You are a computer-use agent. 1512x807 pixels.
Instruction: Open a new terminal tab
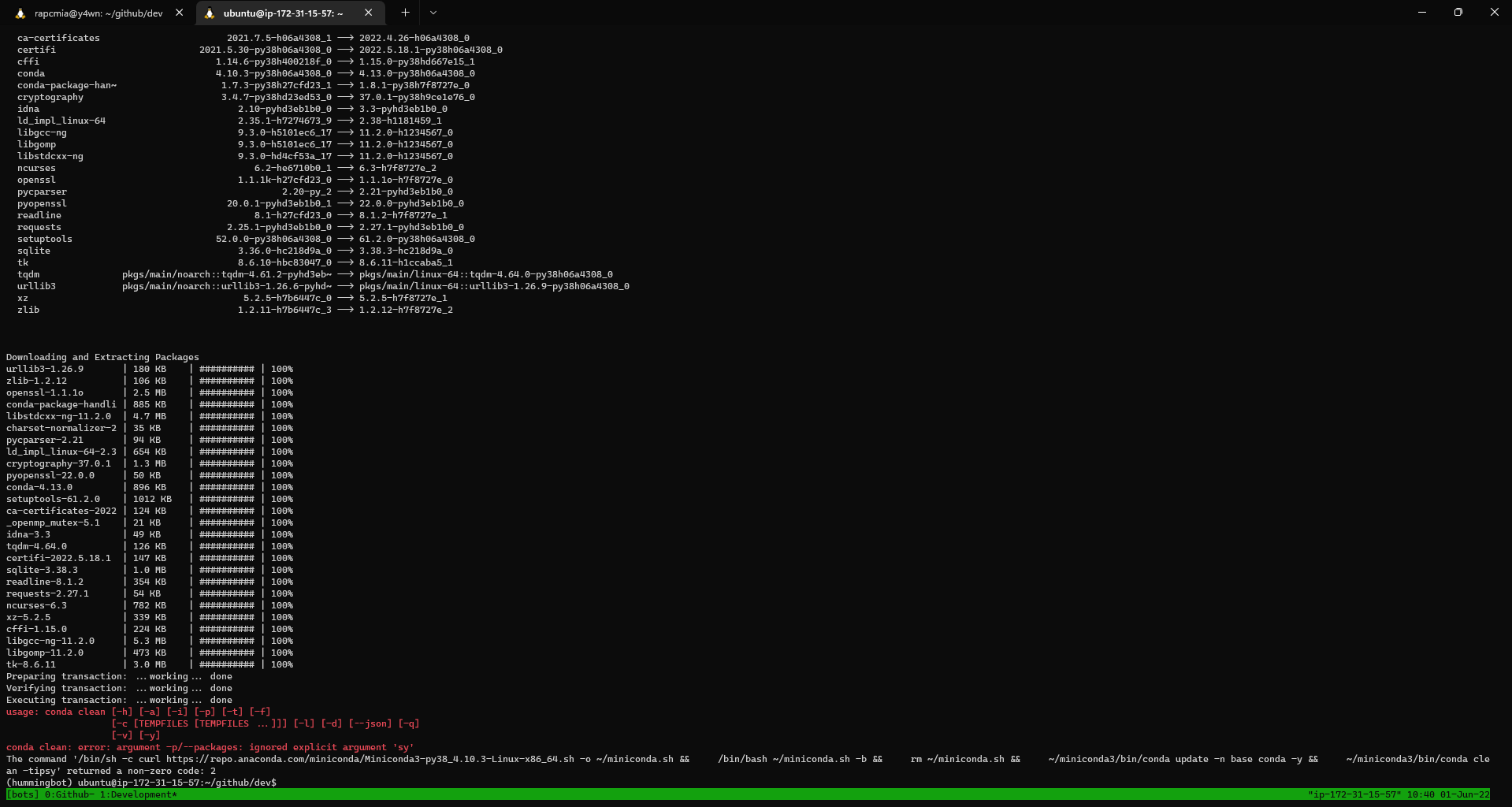pos(405,13)
